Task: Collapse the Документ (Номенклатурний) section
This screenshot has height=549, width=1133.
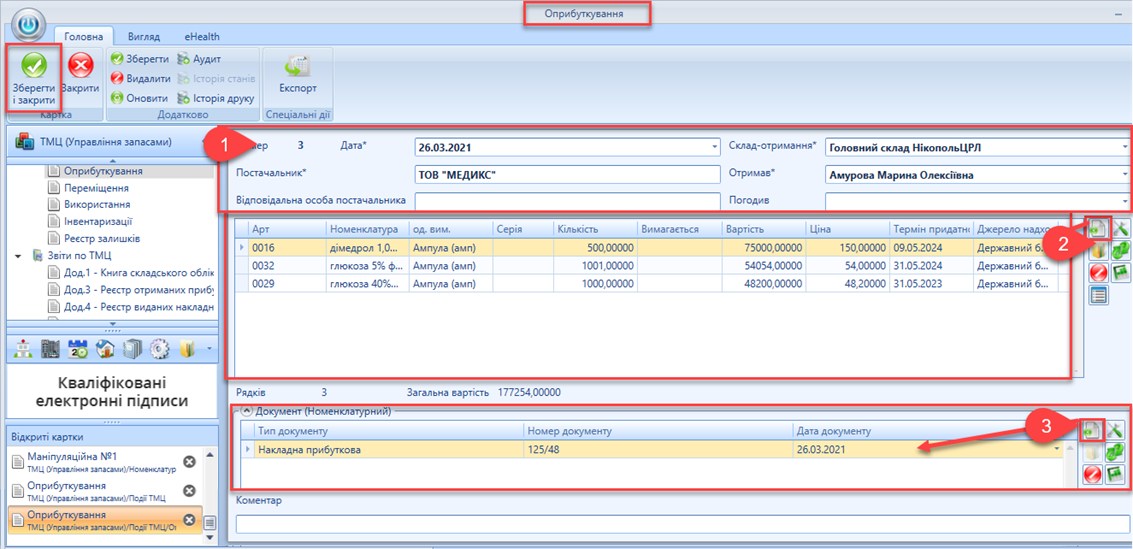Action: 249,412
